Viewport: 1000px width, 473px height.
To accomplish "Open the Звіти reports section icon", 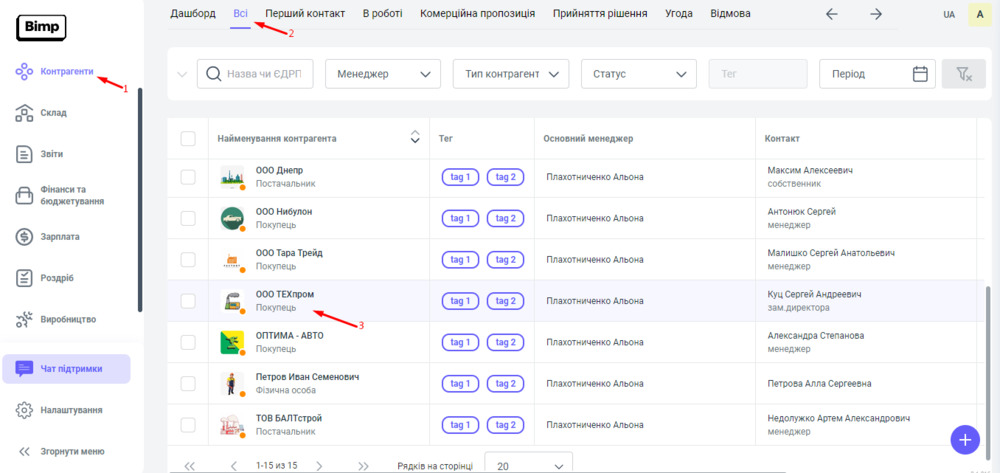I will [x=26, y=154].
